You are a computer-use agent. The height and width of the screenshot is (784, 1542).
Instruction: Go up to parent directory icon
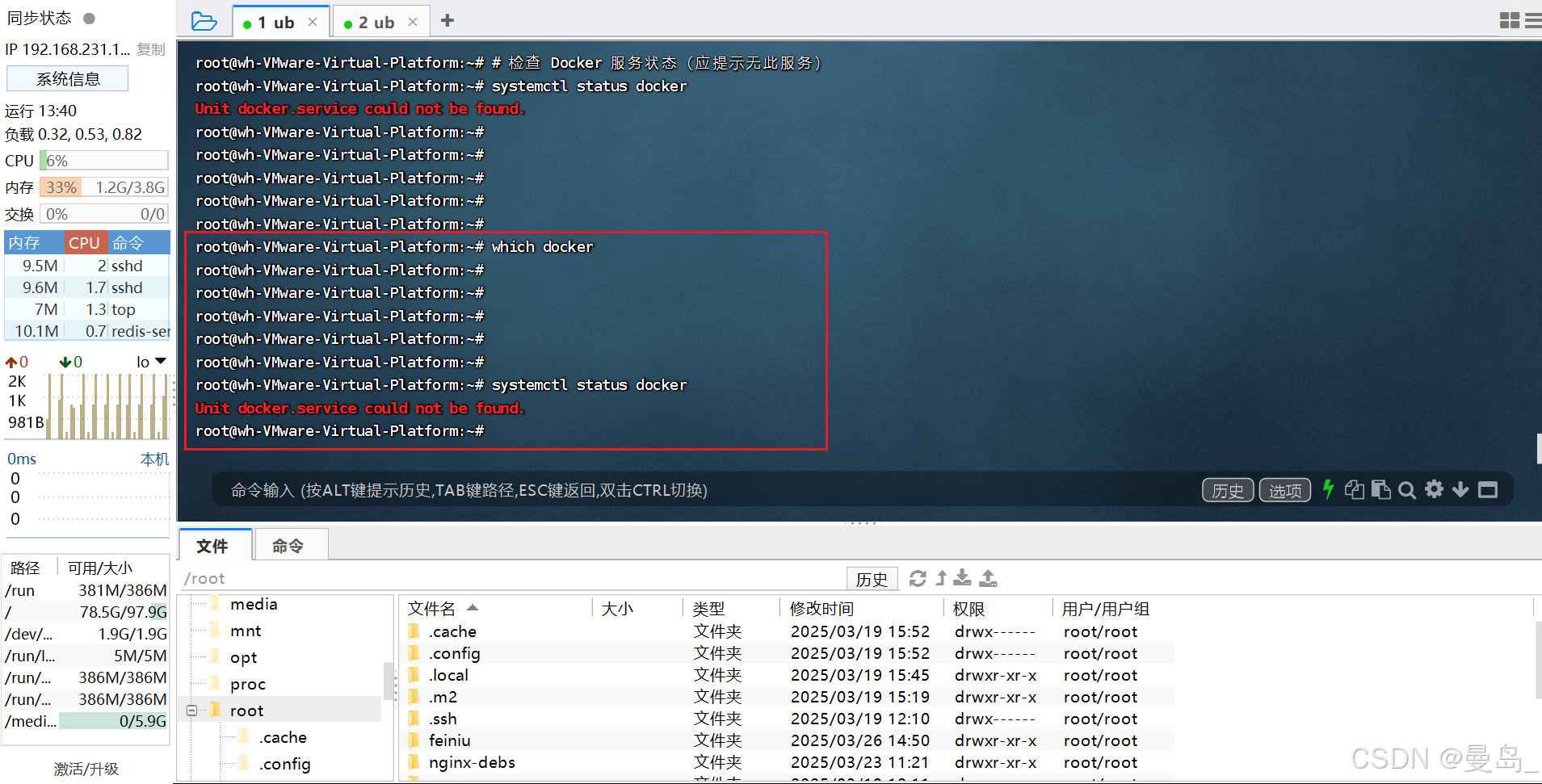pyautogui.click(x=941, y=578)
